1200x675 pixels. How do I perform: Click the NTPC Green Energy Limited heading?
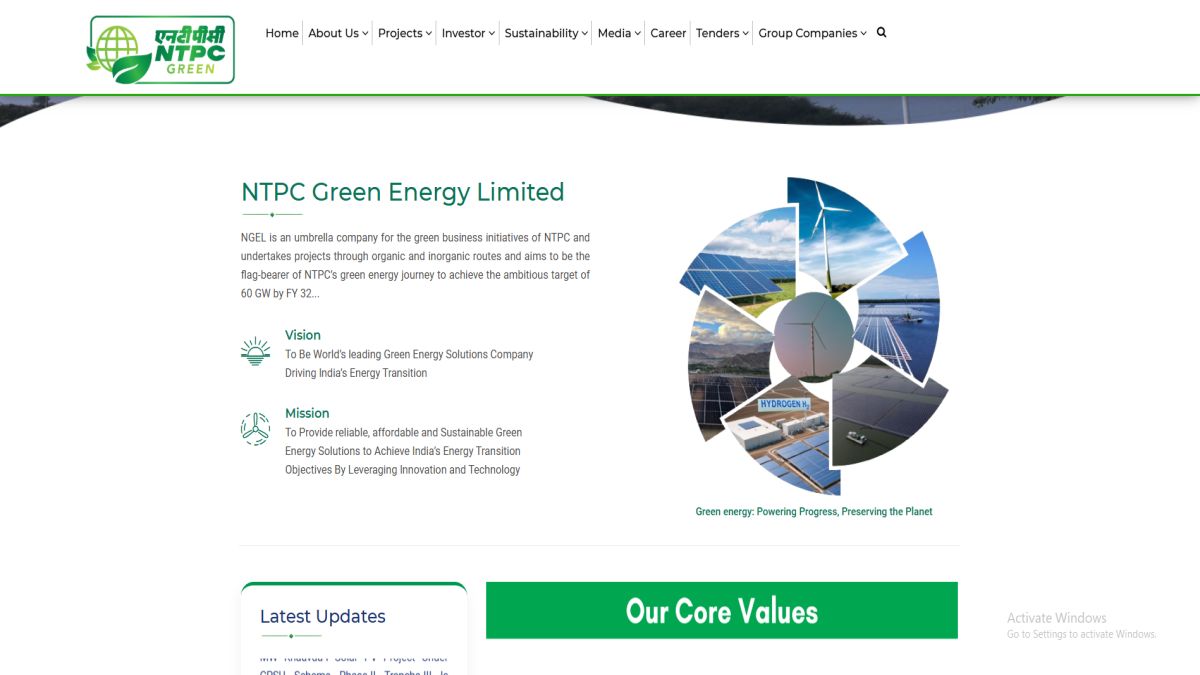(x=402, y=192)
